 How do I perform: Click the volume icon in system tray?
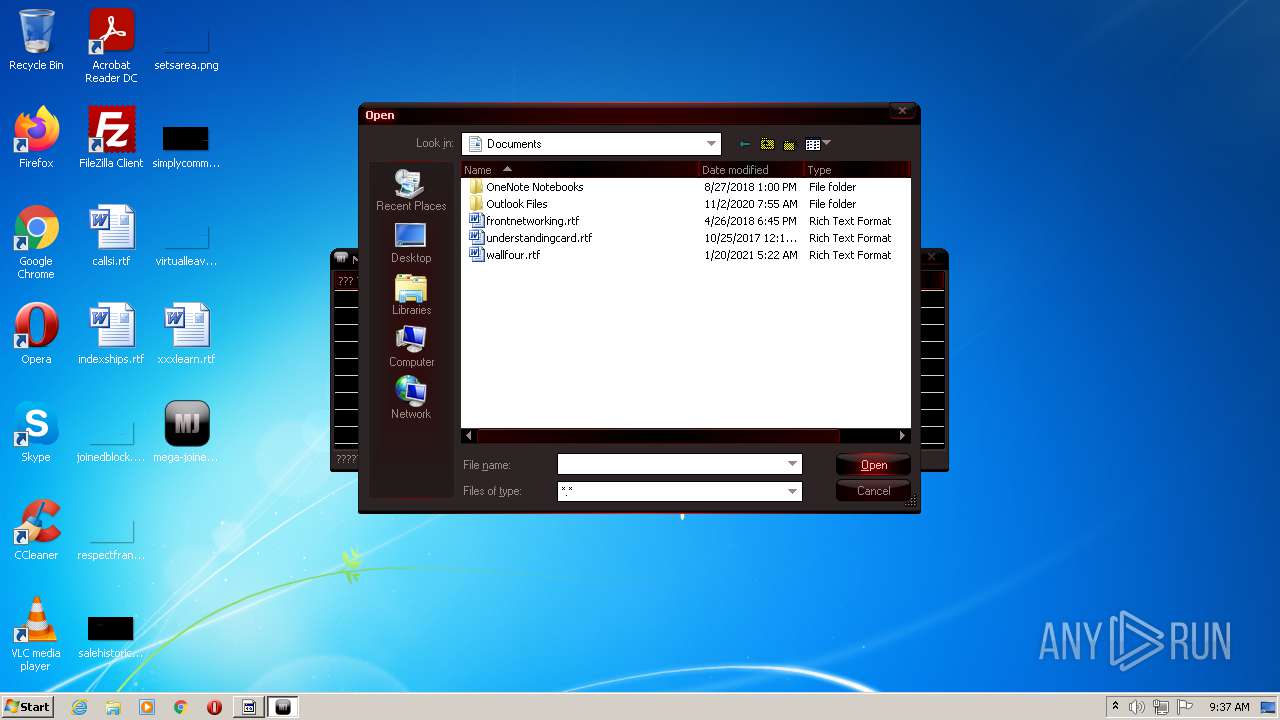pyautogui.click(x=1137, y=707)
